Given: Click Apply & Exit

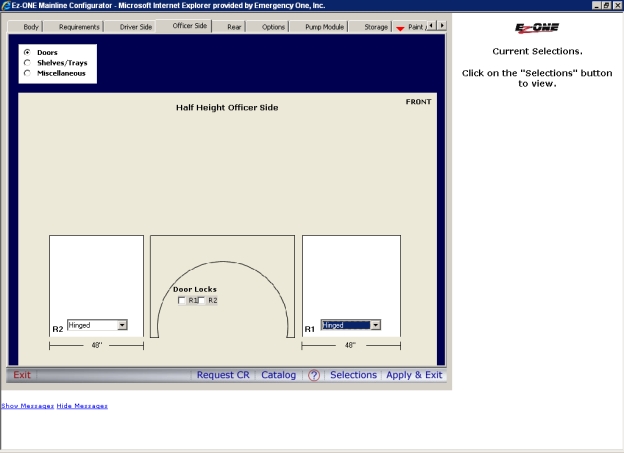Looking at the screenshot, I should tap(414, 375).
